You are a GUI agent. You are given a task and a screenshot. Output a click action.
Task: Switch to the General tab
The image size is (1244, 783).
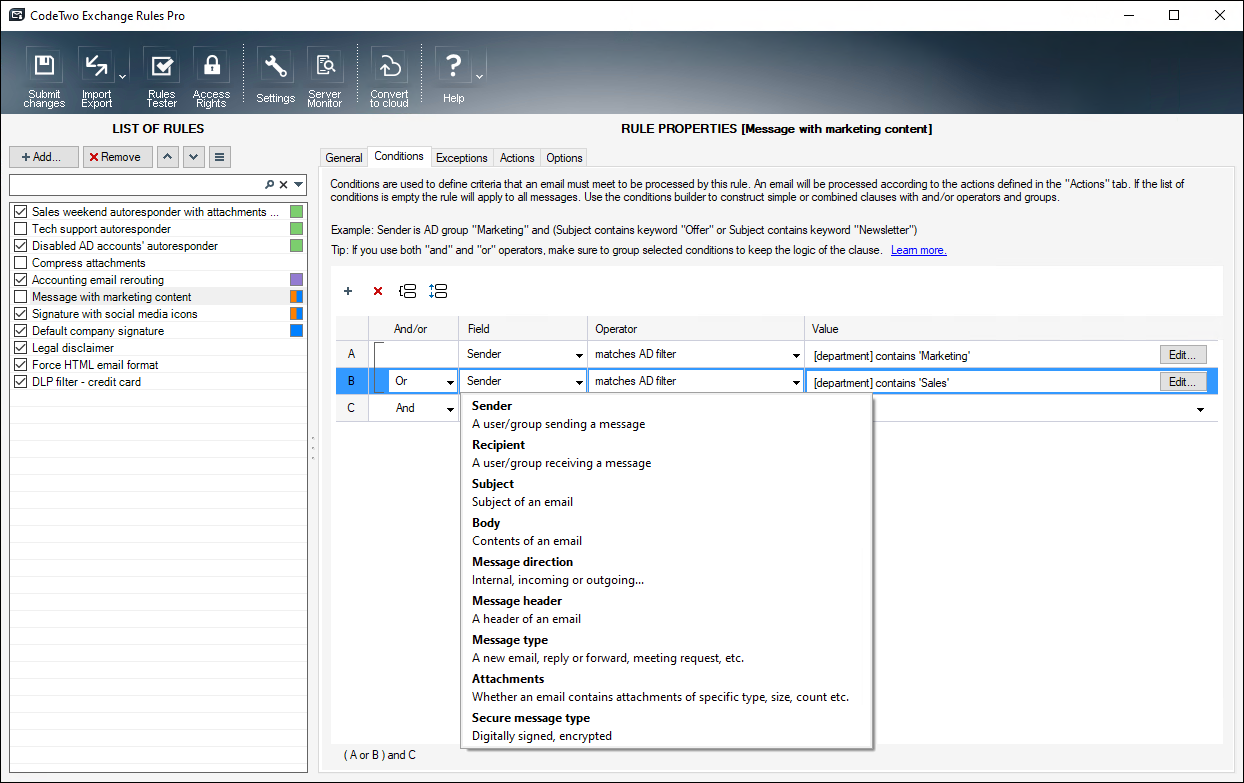(x=344, y=158)
